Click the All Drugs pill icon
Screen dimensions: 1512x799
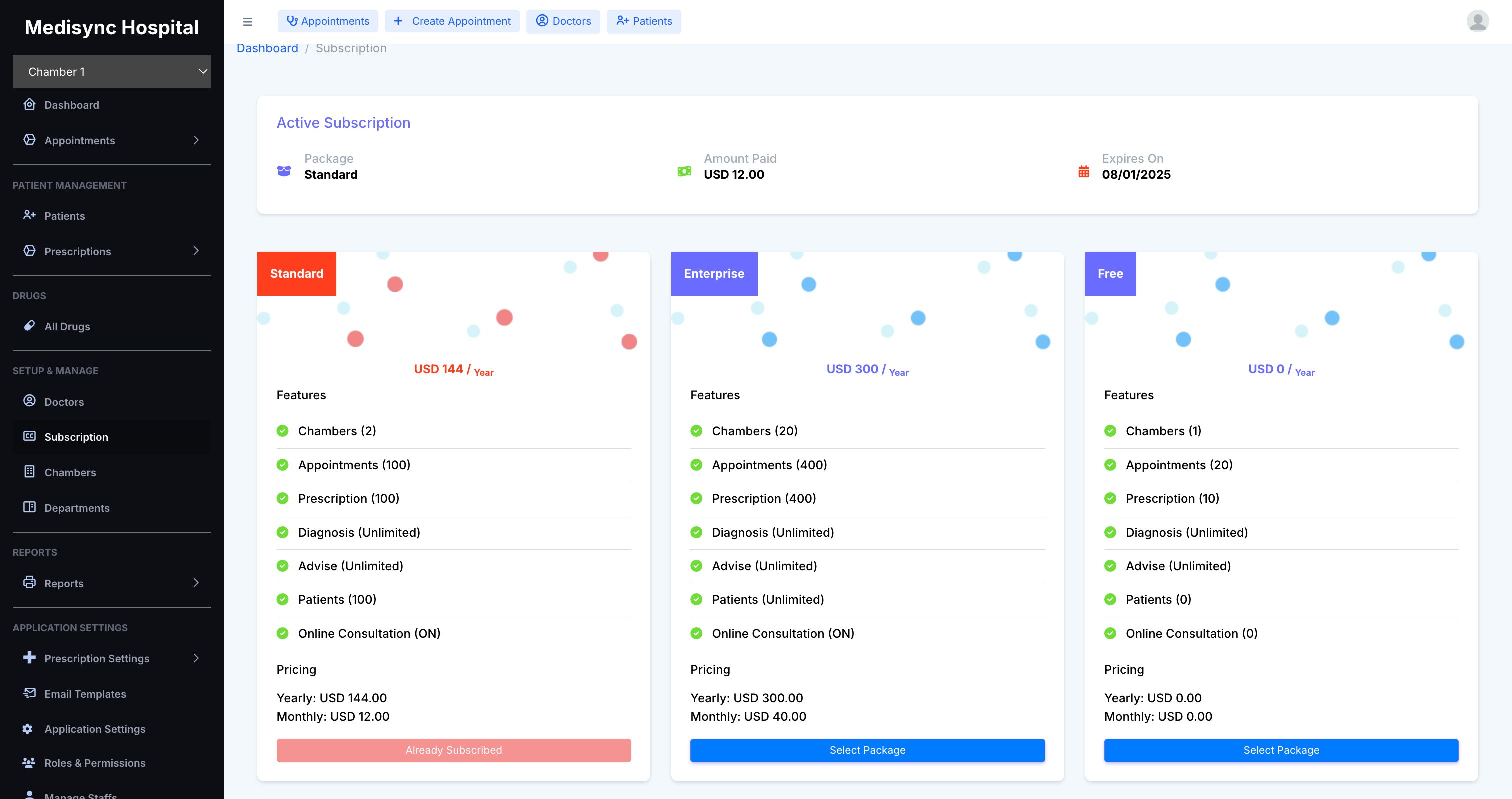click(x=29, y=326)
